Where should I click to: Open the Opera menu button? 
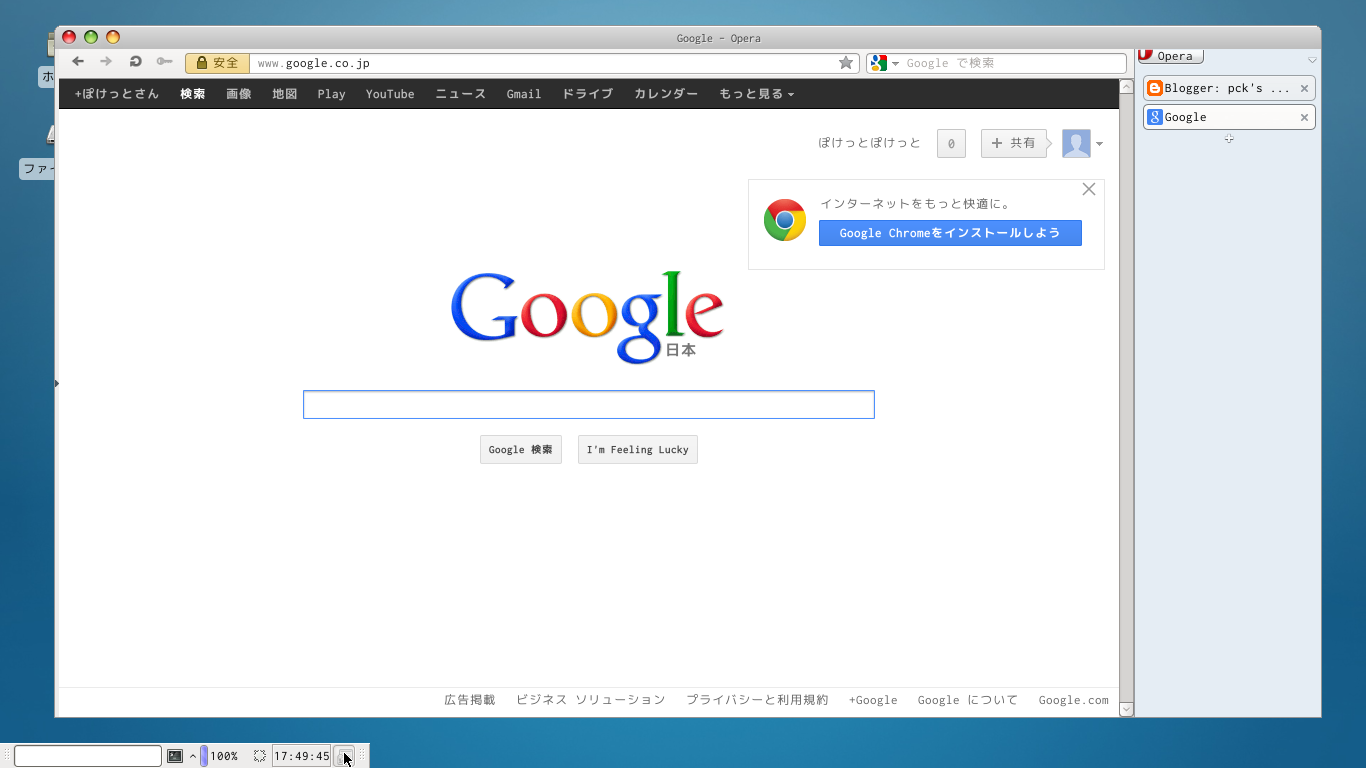(x=1170, y=56)
